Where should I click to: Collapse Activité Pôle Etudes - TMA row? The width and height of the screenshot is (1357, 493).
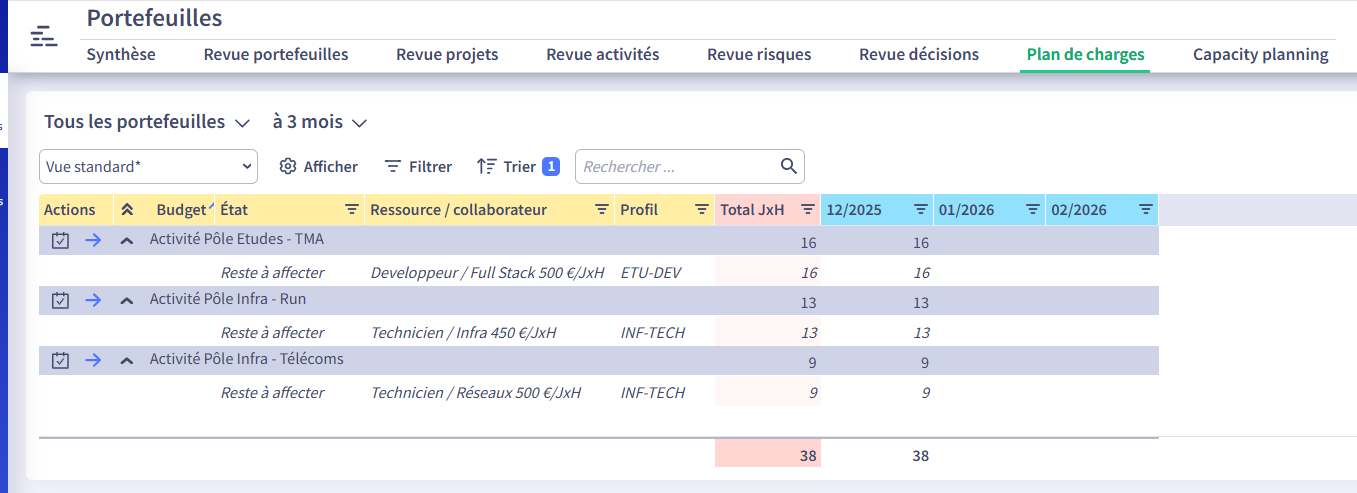(127, 241)
